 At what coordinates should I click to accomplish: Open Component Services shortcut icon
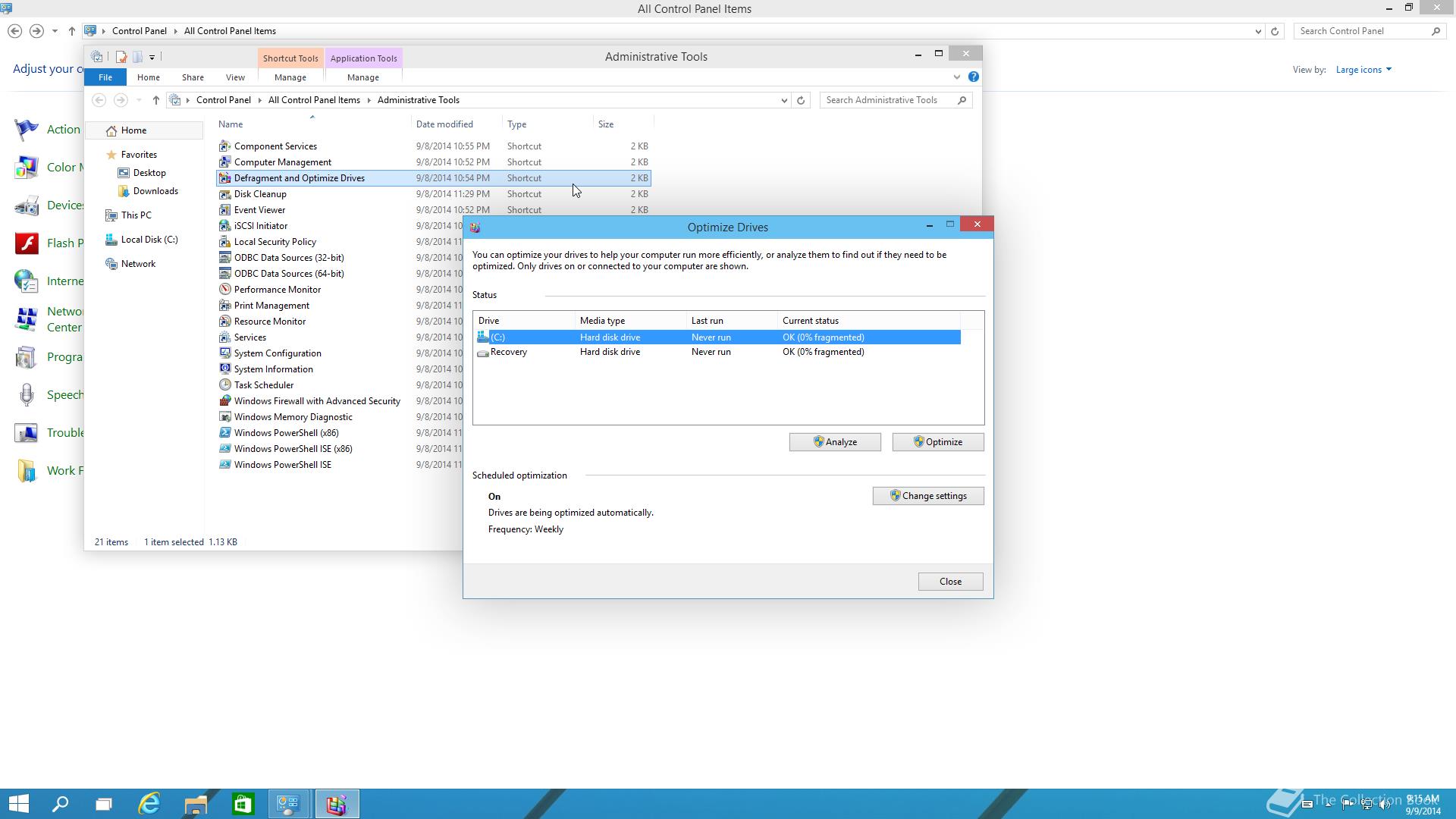[x=224, y=146]
